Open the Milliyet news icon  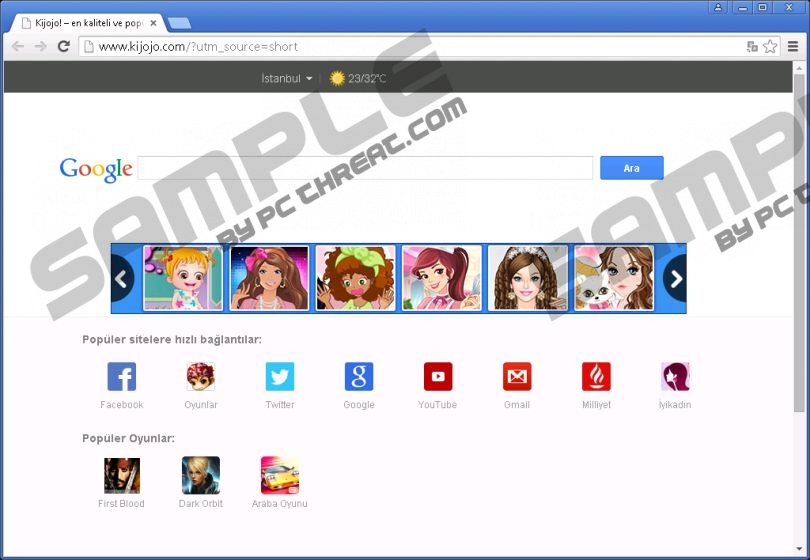596,377
